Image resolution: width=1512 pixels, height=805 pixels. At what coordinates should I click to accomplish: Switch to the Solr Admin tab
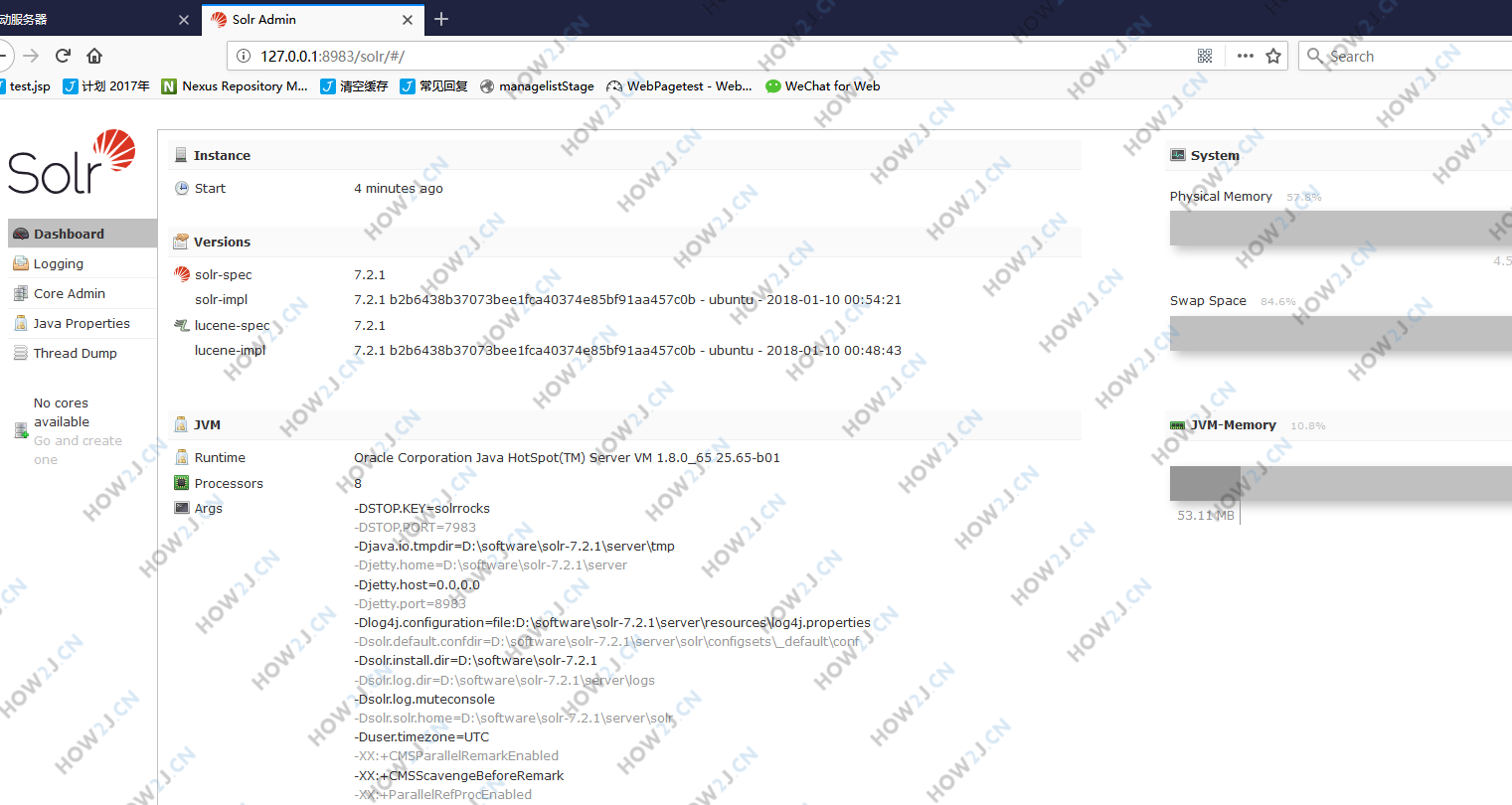click(313, 20)
